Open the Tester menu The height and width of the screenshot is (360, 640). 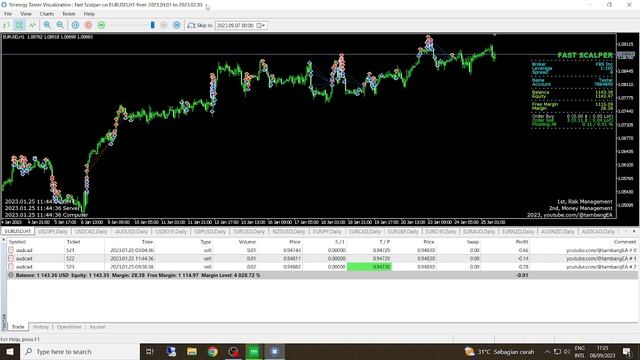coord(69,14)
